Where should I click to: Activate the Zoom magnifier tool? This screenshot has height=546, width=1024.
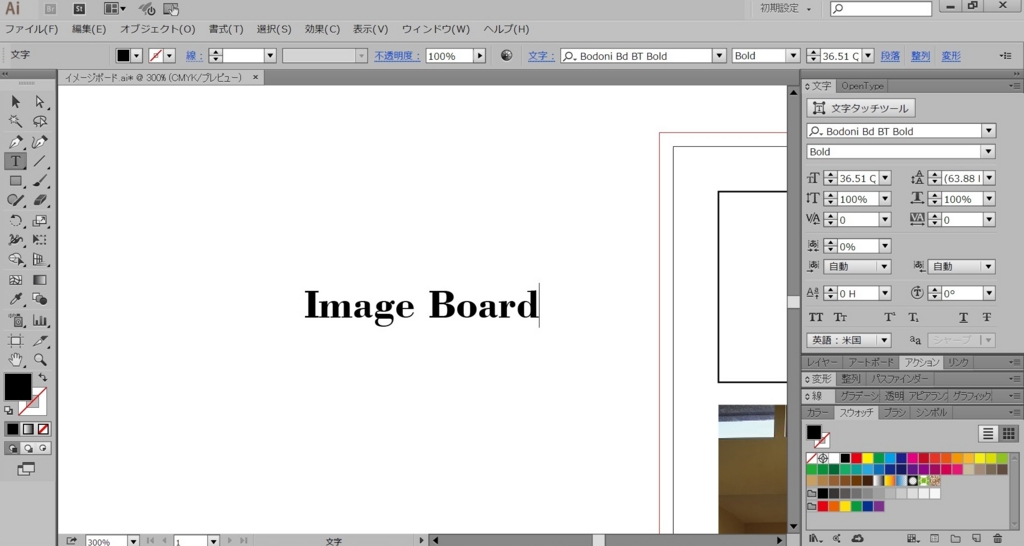[x=40, y=359]
